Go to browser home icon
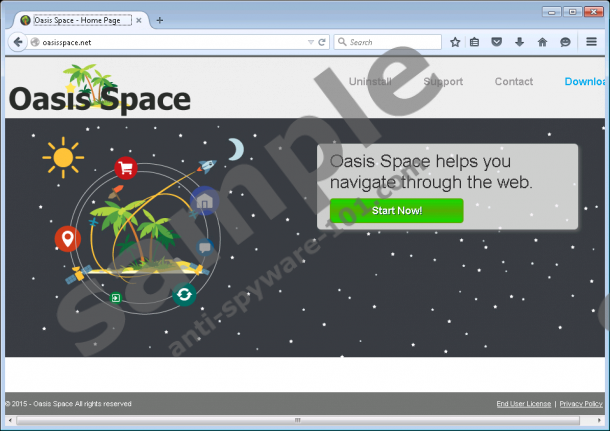Screen dimensions: 610x431 (x=542, y=42)
